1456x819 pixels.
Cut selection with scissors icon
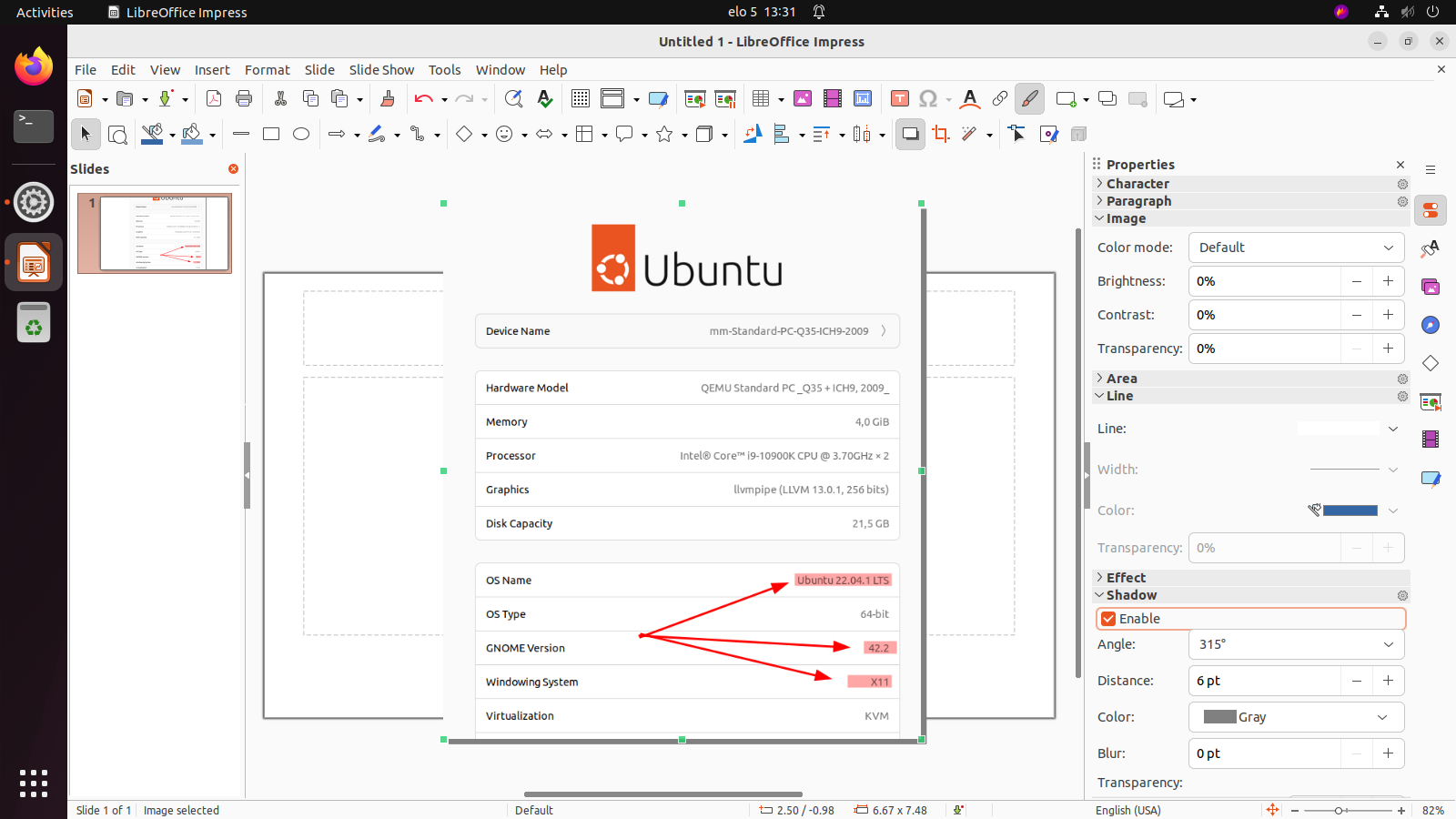pos(280,99)
